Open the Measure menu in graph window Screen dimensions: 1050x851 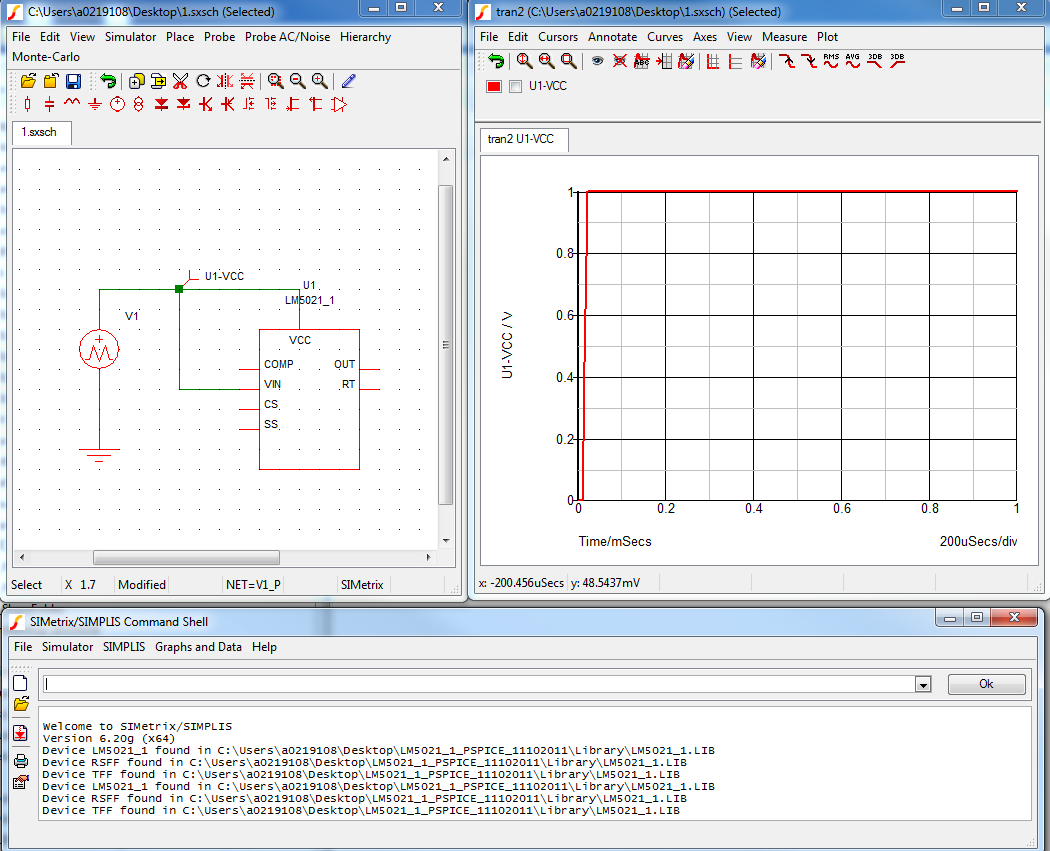pyautogui.click(x=784, y=37)
